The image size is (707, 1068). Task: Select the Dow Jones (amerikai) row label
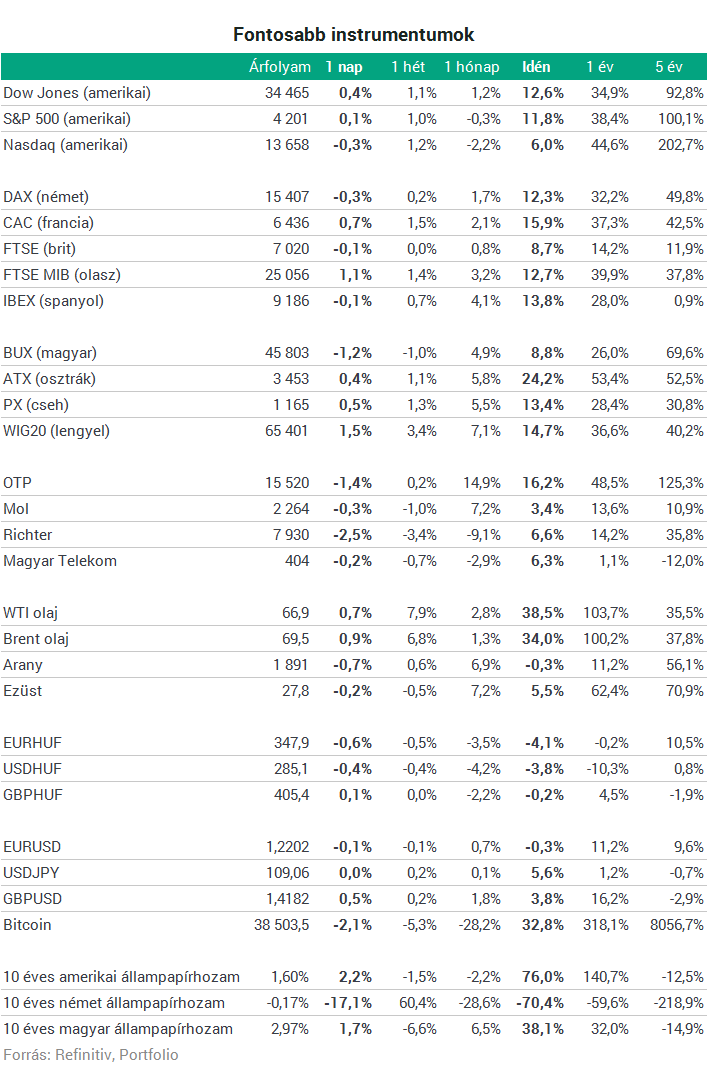tap(77, 93)
